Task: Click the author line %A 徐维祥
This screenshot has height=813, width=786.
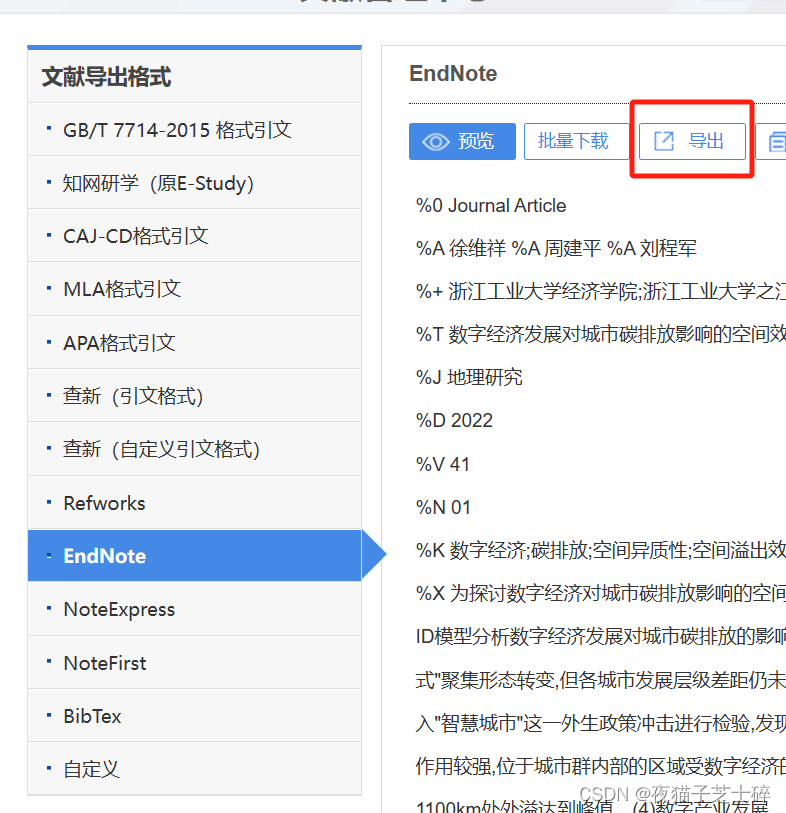Action: pyautogui.click(x=556, y=248)
